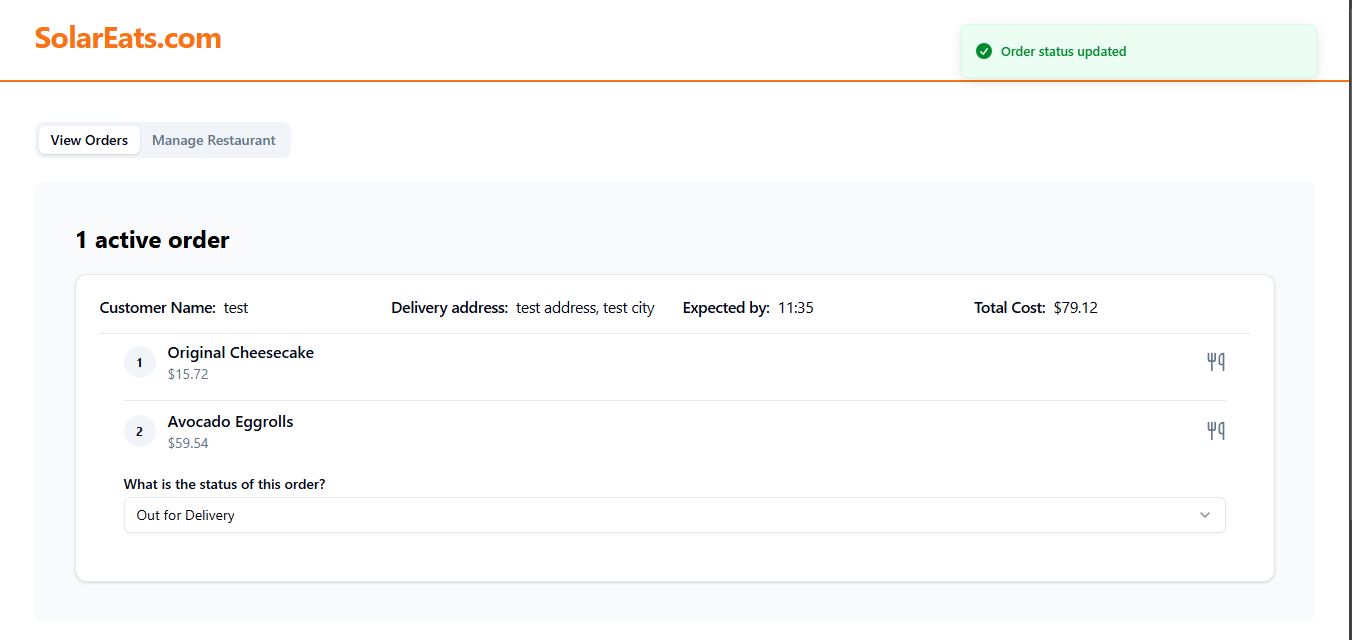
Task: Click the utensils icon for Original Cheesecake
Action: 1216,362
